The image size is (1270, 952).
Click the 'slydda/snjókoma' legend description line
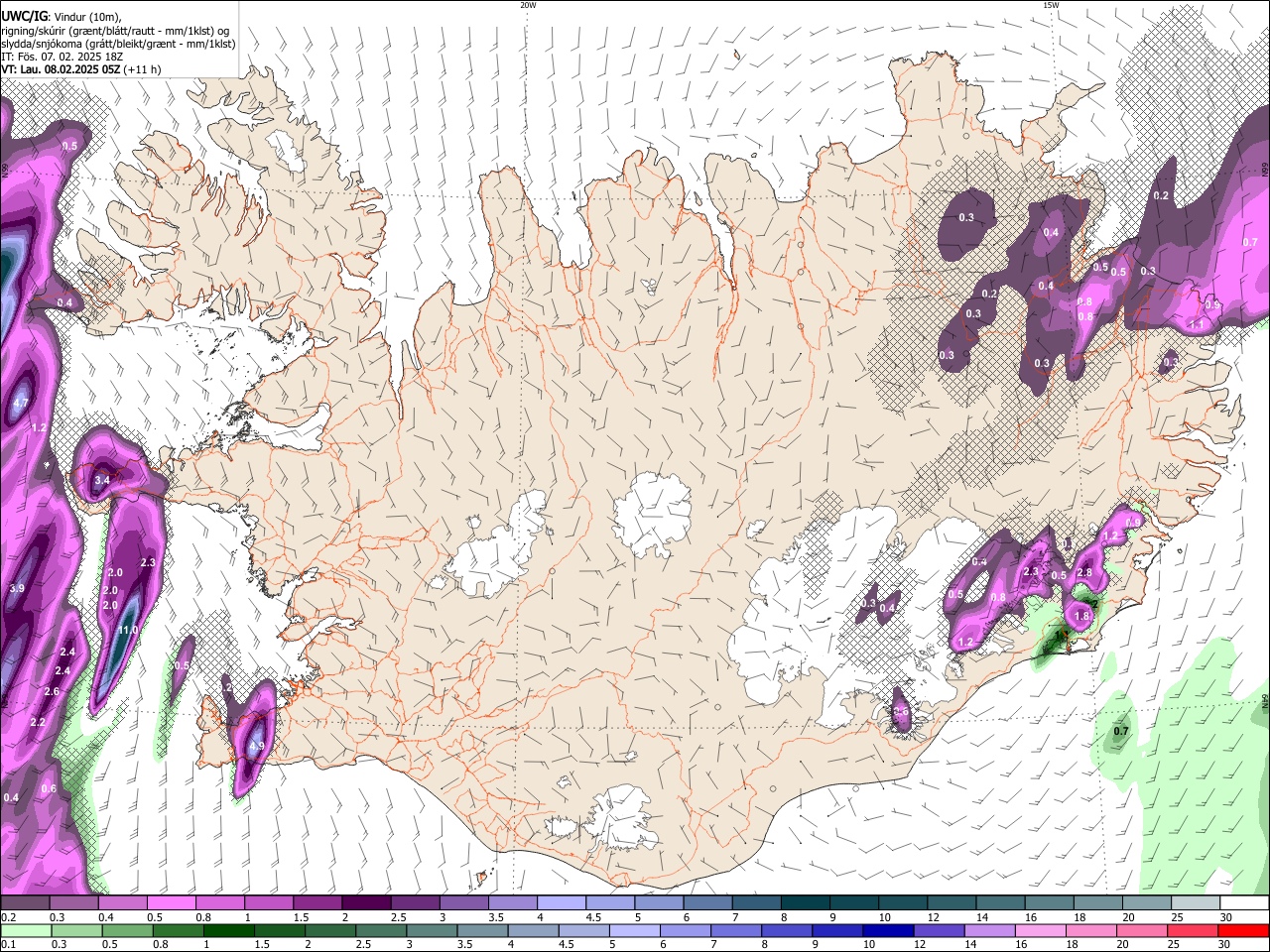tap(118, 44)
